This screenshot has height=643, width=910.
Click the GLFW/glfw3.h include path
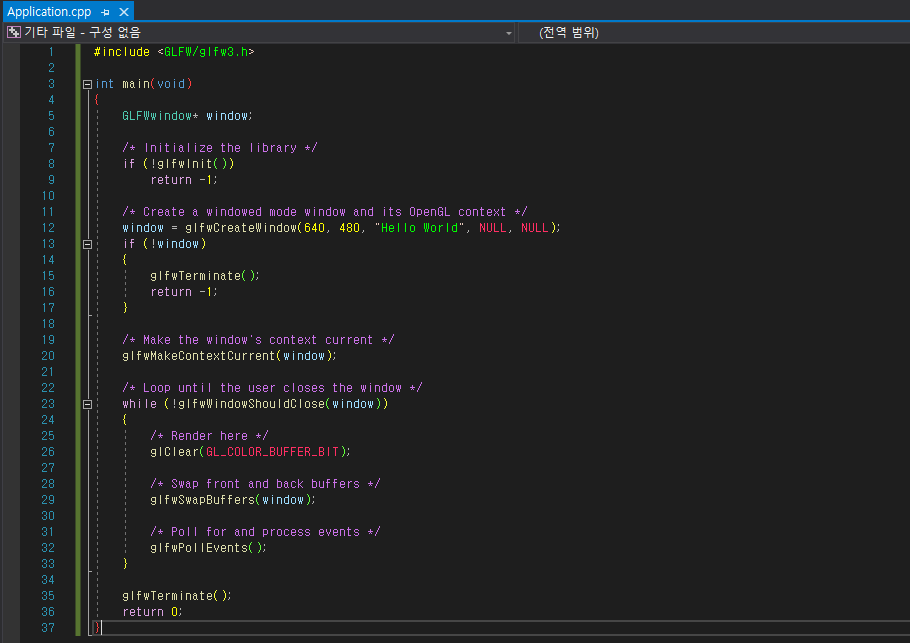pos(206,52)
